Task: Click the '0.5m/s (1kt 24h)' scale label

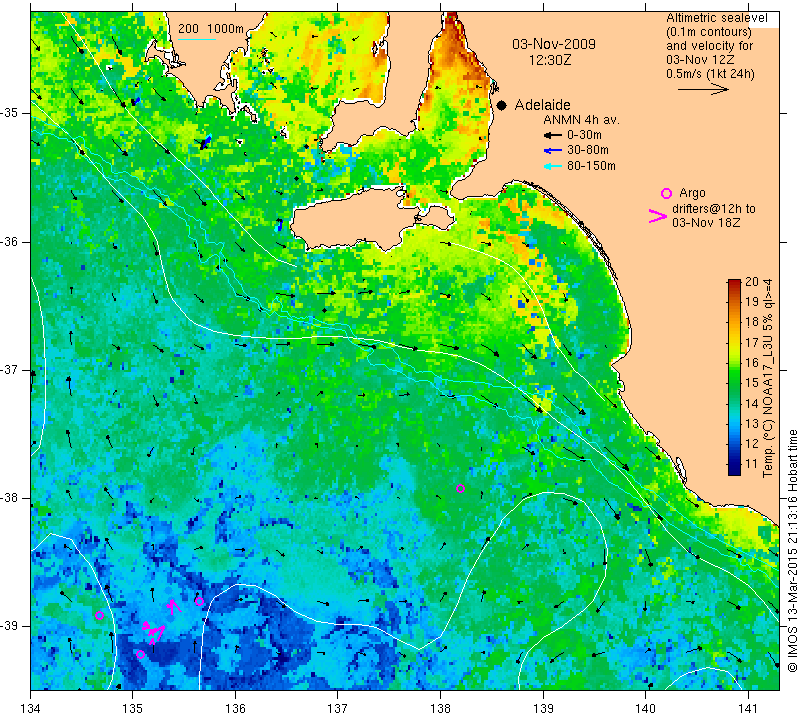Action: (x=710, y=73)
